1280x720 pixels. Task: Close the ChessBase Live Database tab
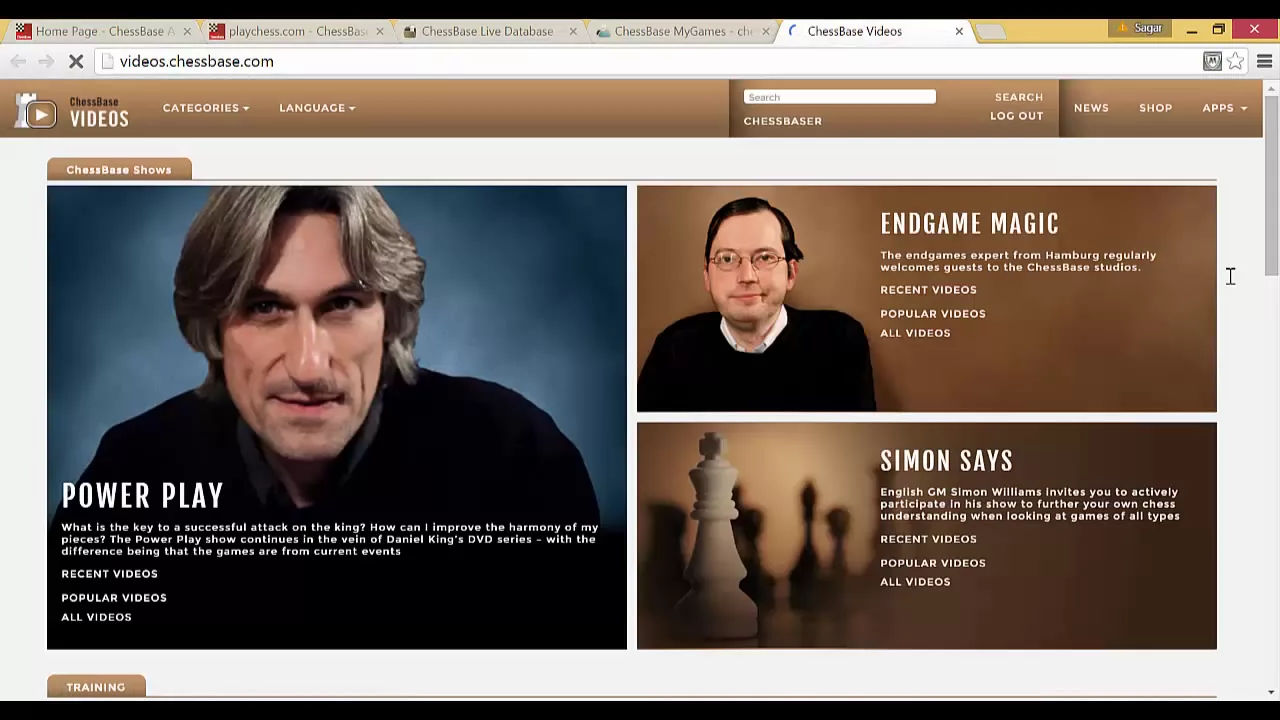click(x=573, y=31)
